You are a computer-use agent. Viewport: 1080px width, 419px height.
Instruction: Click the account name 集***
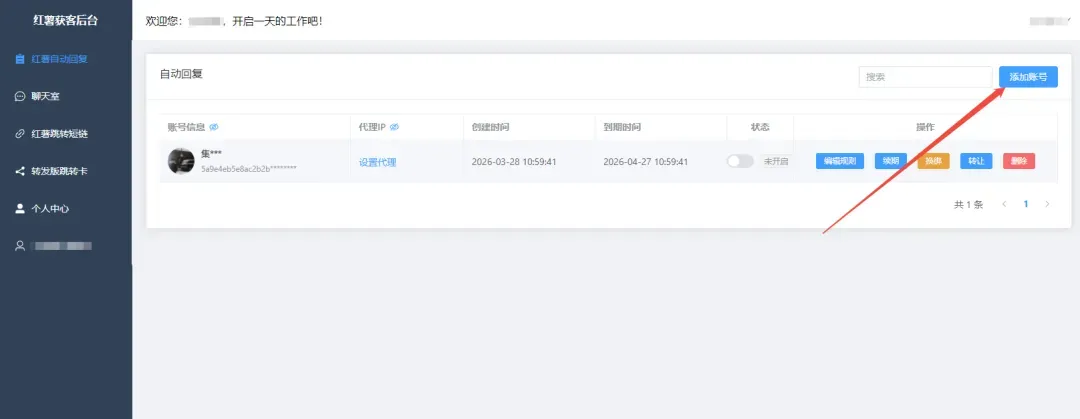click(211, 154)
